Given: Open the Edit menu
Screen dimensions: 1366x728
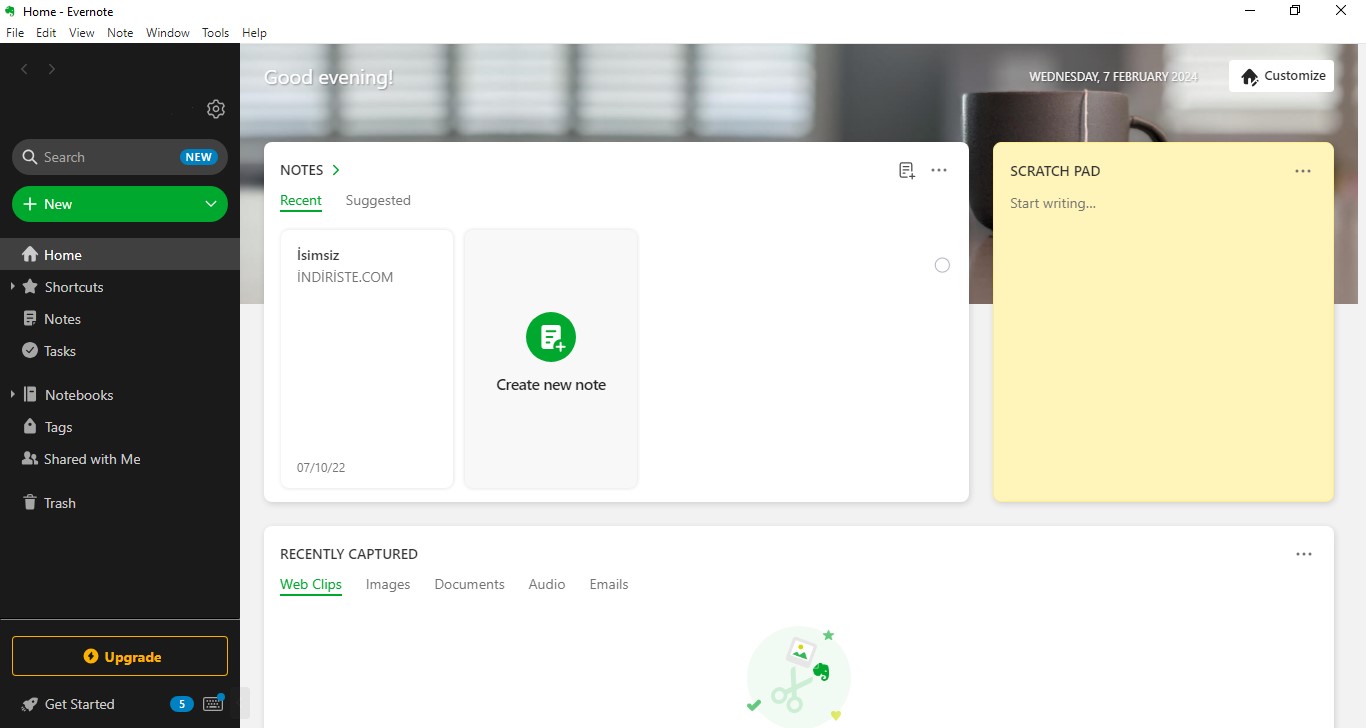Looking at the screenshot, I should (46, 33).
